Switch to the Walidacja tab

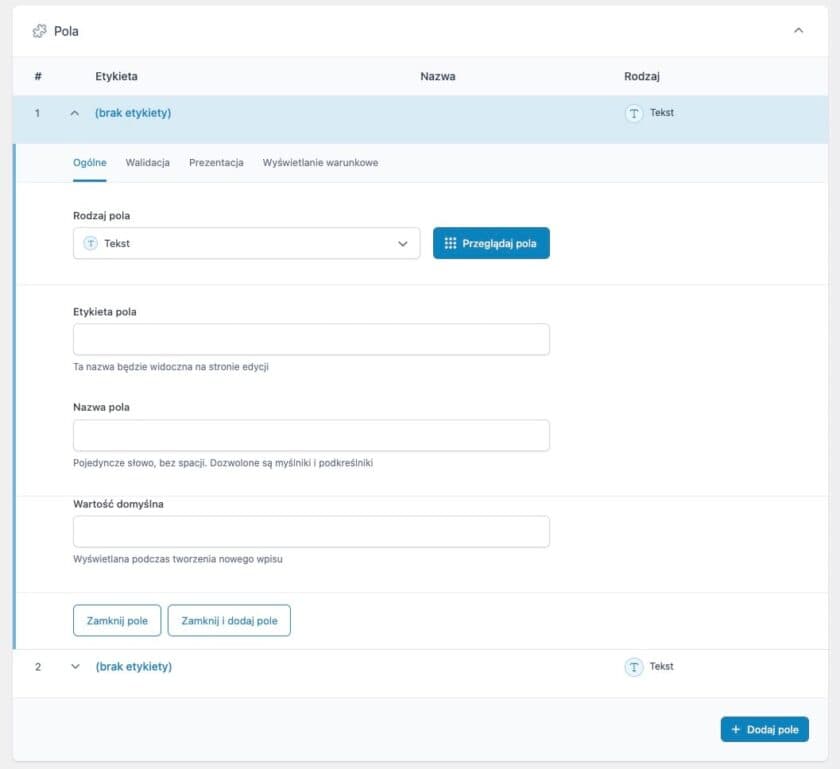(147, 162)
